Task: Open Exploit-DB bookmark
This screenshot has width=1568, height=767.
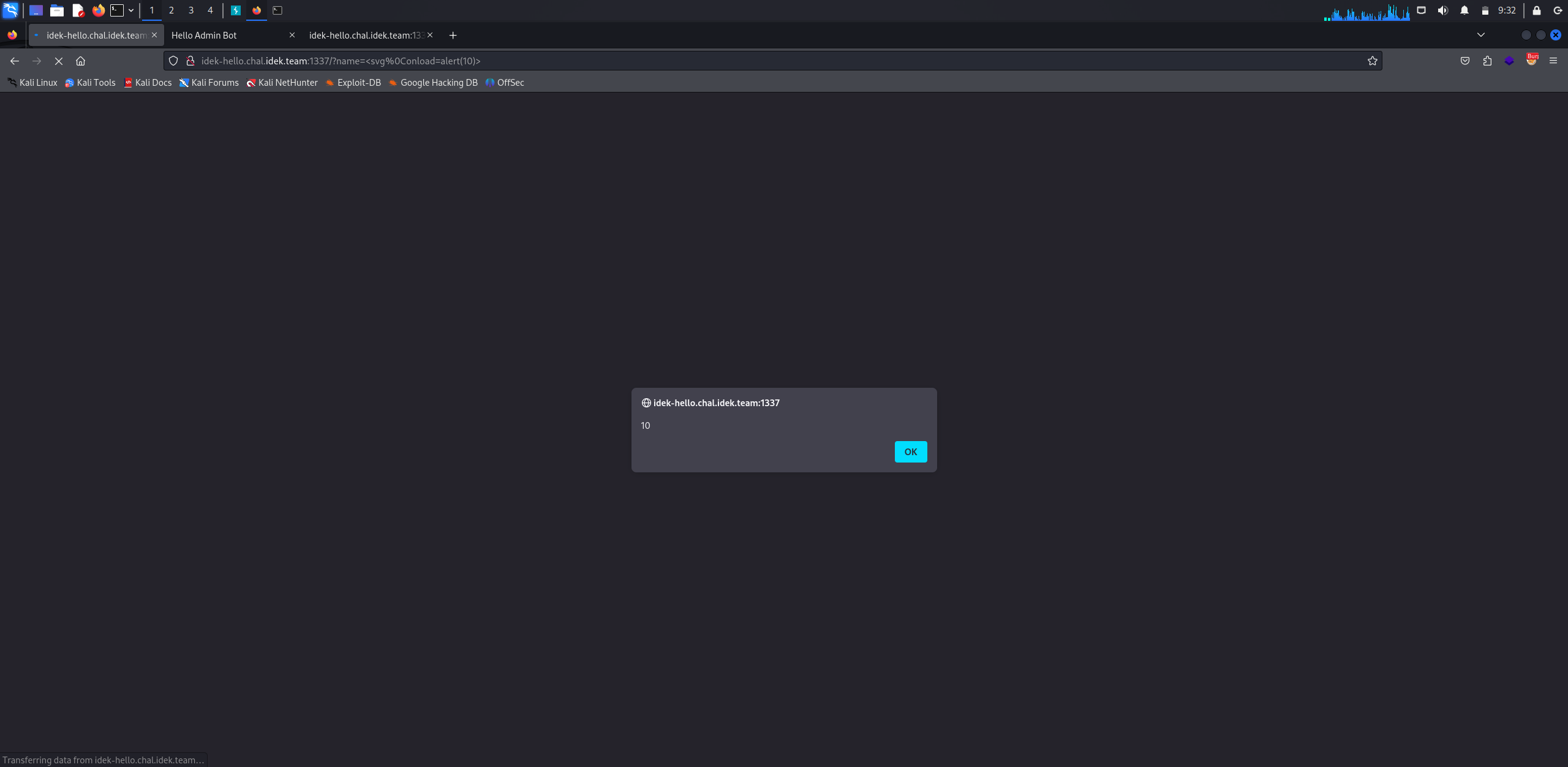Action: coord(353,82)
